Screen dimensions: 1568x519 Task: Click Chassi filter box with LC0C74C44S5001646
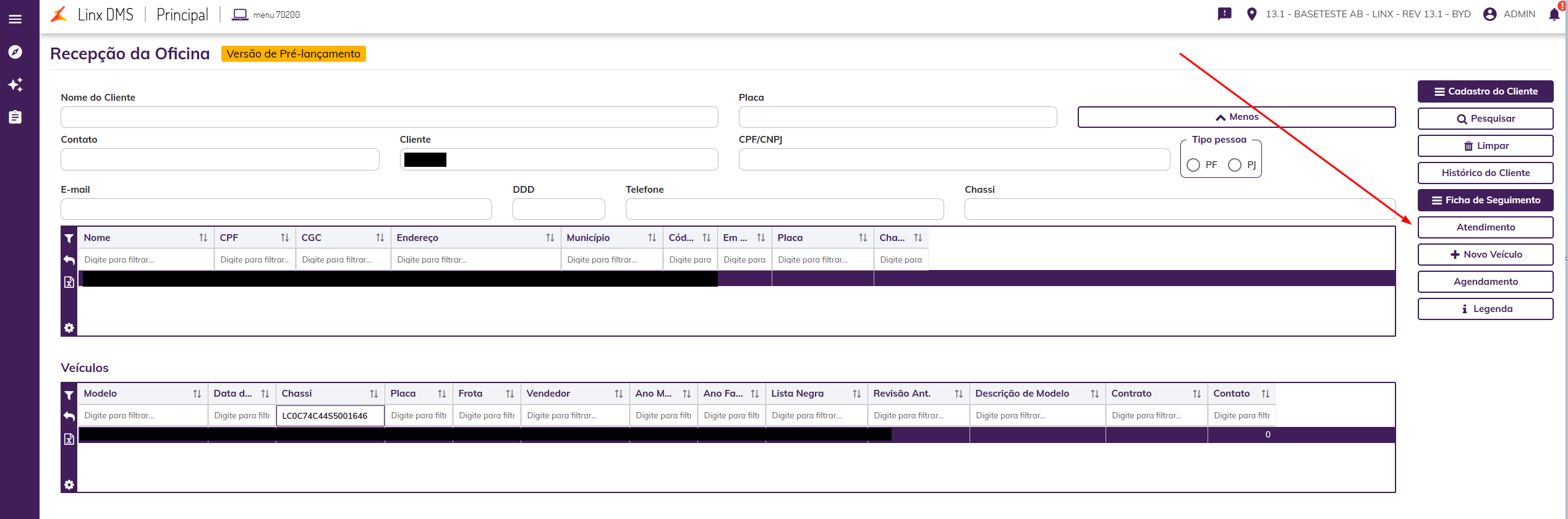[x=330, y=416]
